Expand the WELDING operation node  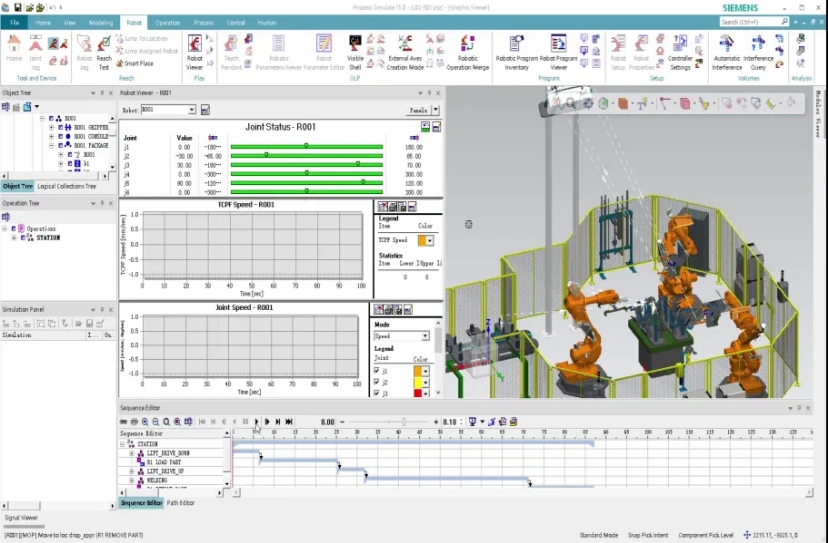click(131, 480)
